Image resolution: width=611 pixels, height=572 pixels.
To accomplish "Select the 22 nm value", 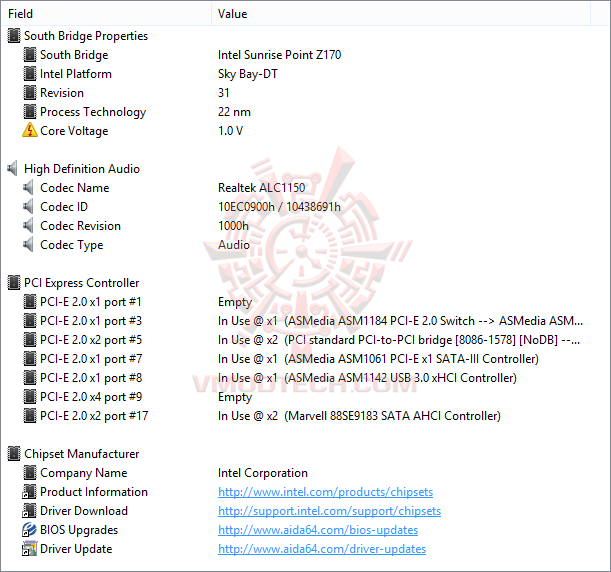I will [234, 112].
